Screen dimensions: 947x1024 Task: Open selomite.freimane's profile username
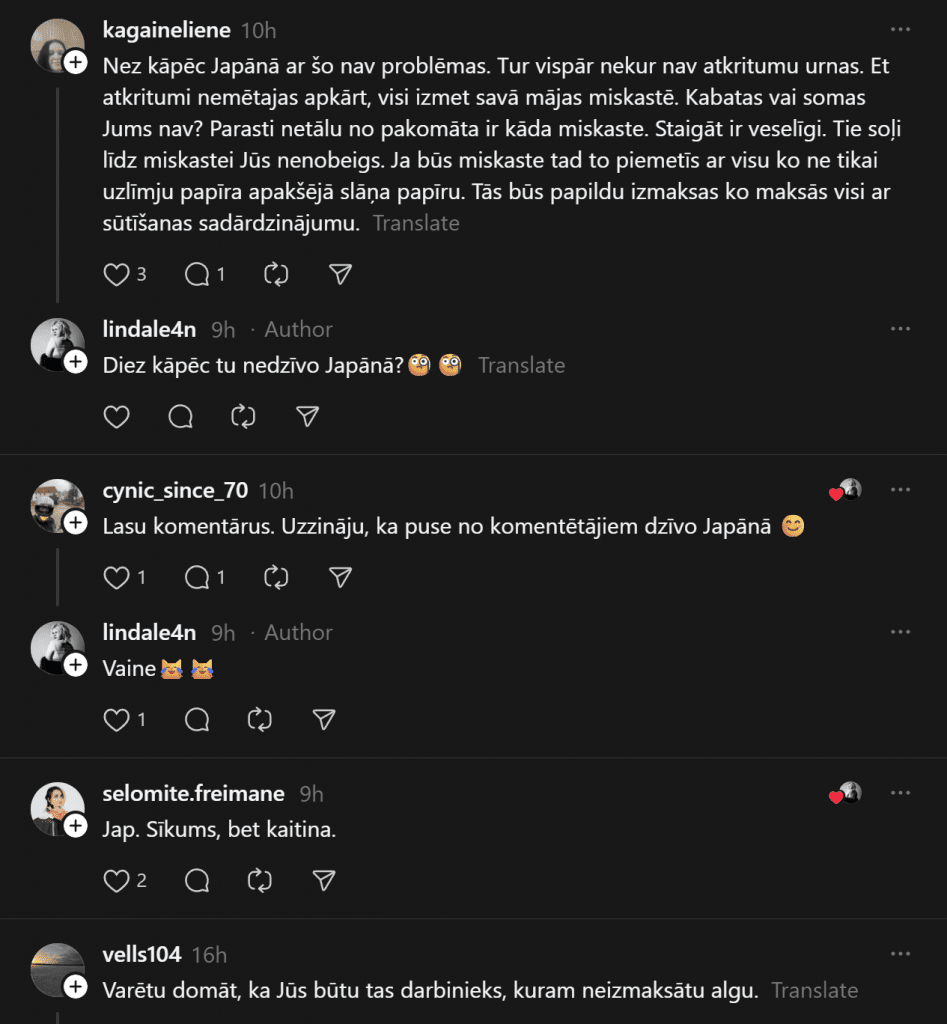click(x=193, y=793)
